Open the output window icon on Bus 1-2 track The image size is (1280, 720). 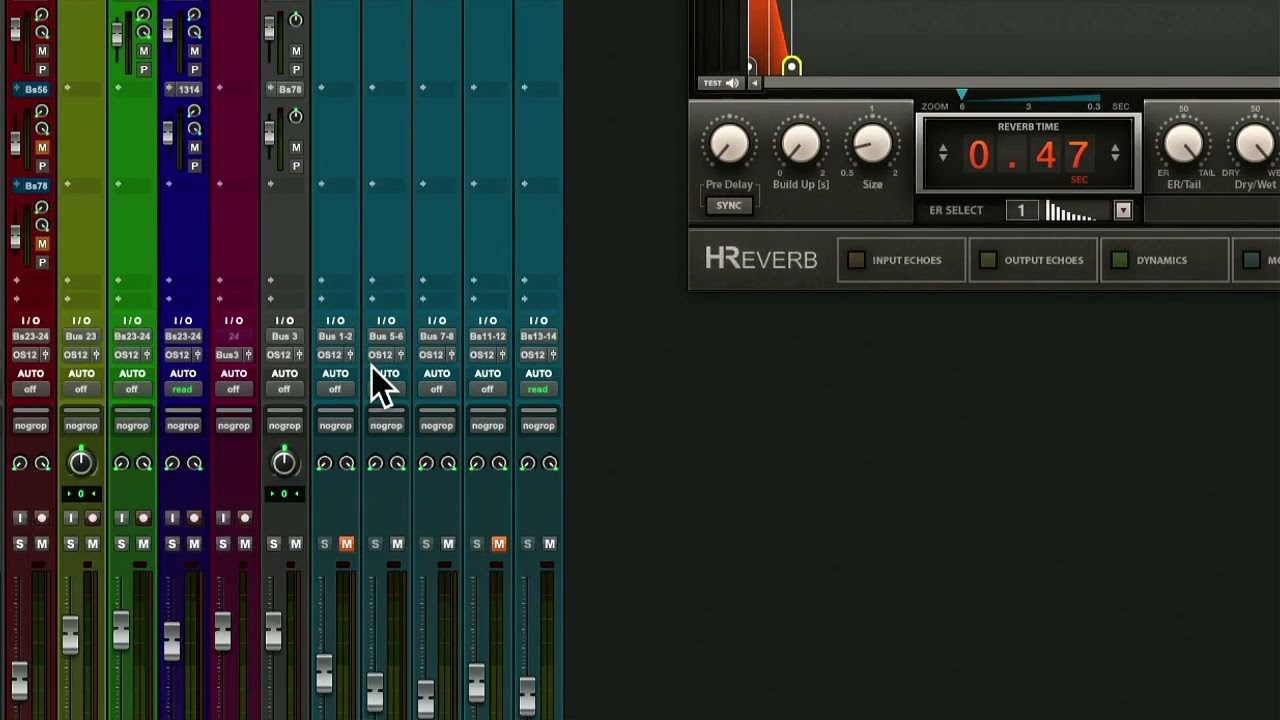tap(350, 355)
